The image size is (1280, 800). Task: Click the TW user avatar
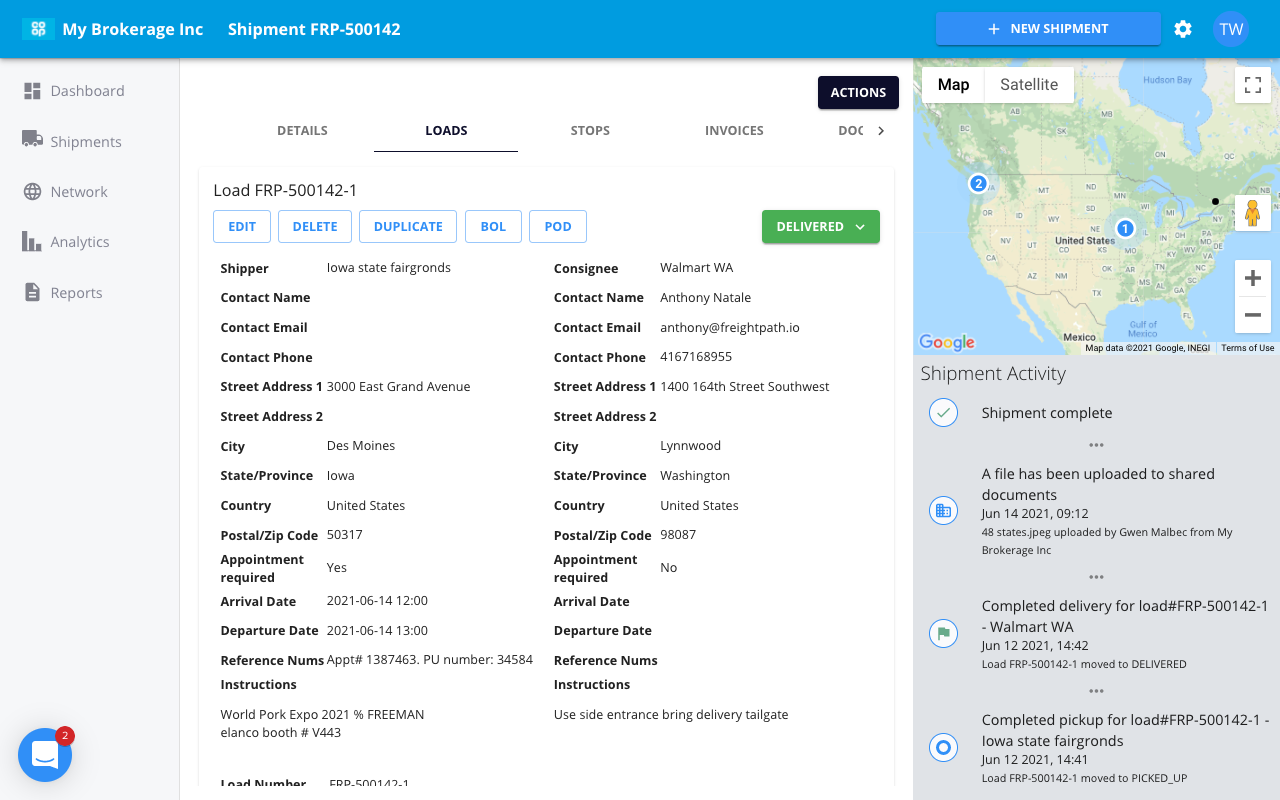[x=1231, y=29]
